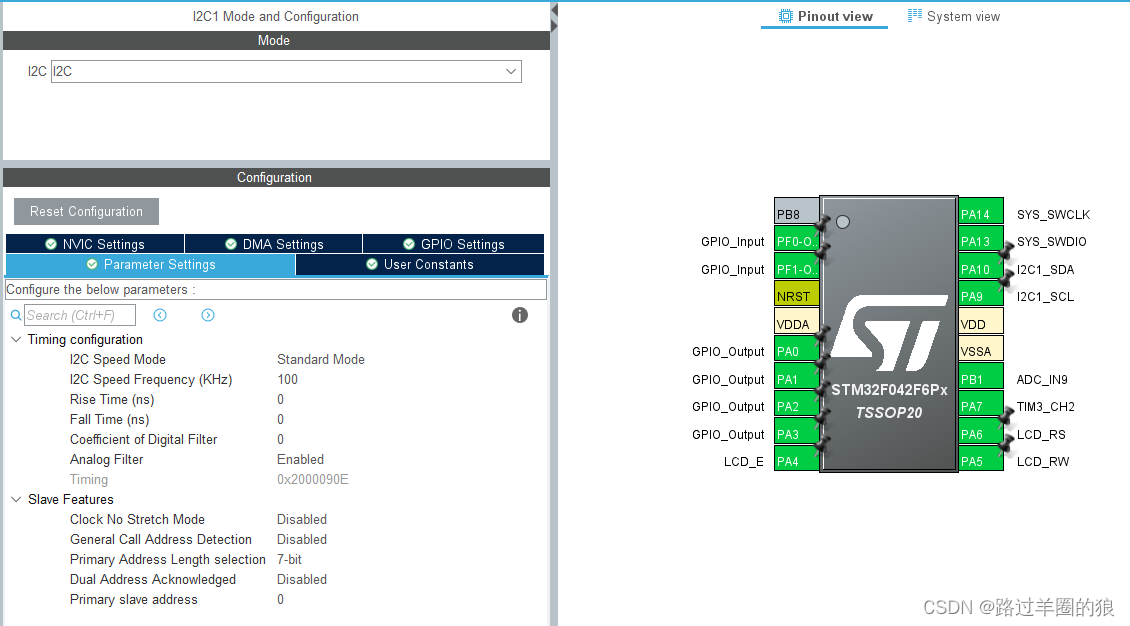The width and height of the screenshot is (1130, 626).
Task: Switch to Pinout view tab
Action: (x=825, y=16)
